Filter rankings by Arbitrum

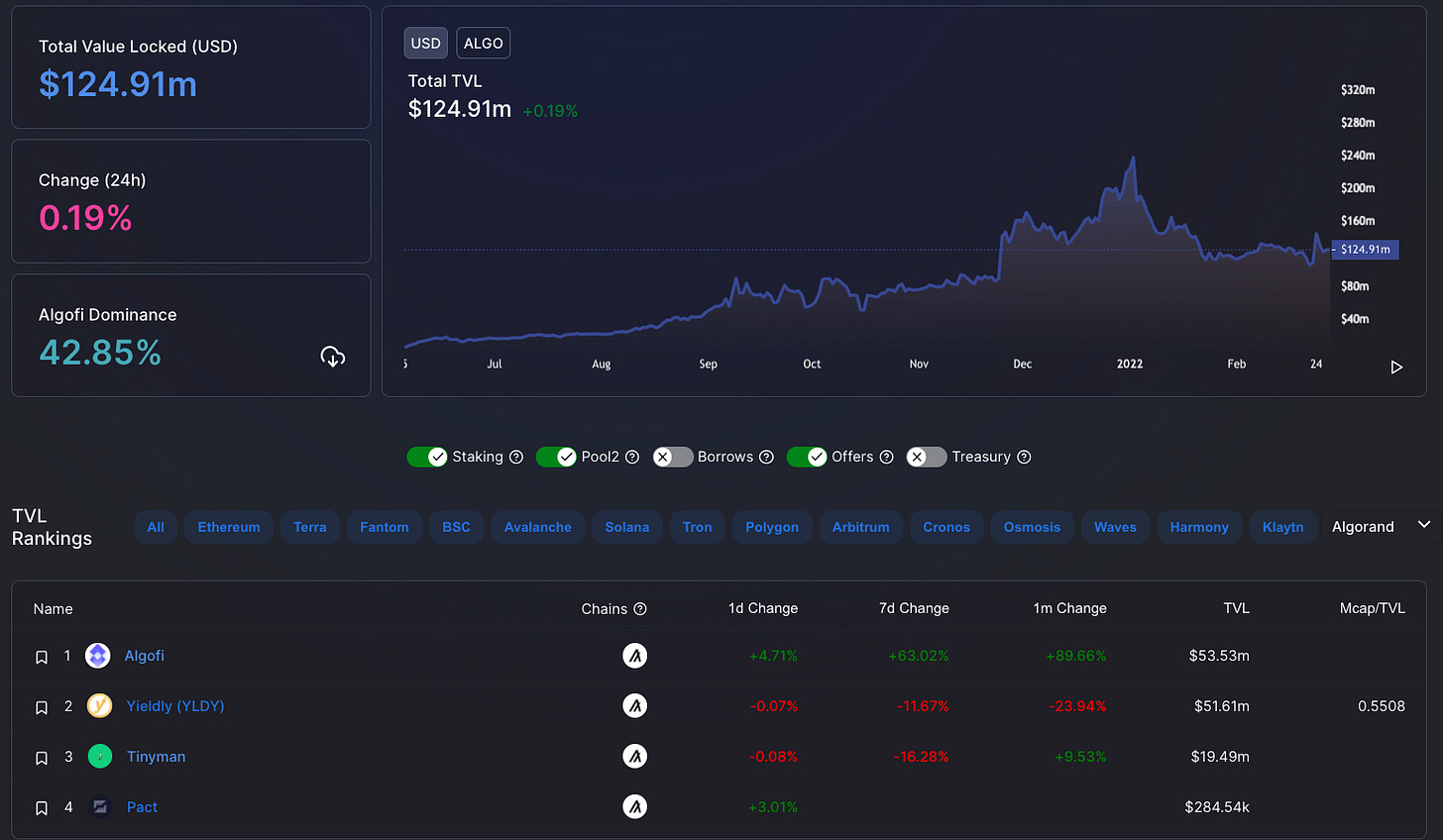[x=861, y=527]
